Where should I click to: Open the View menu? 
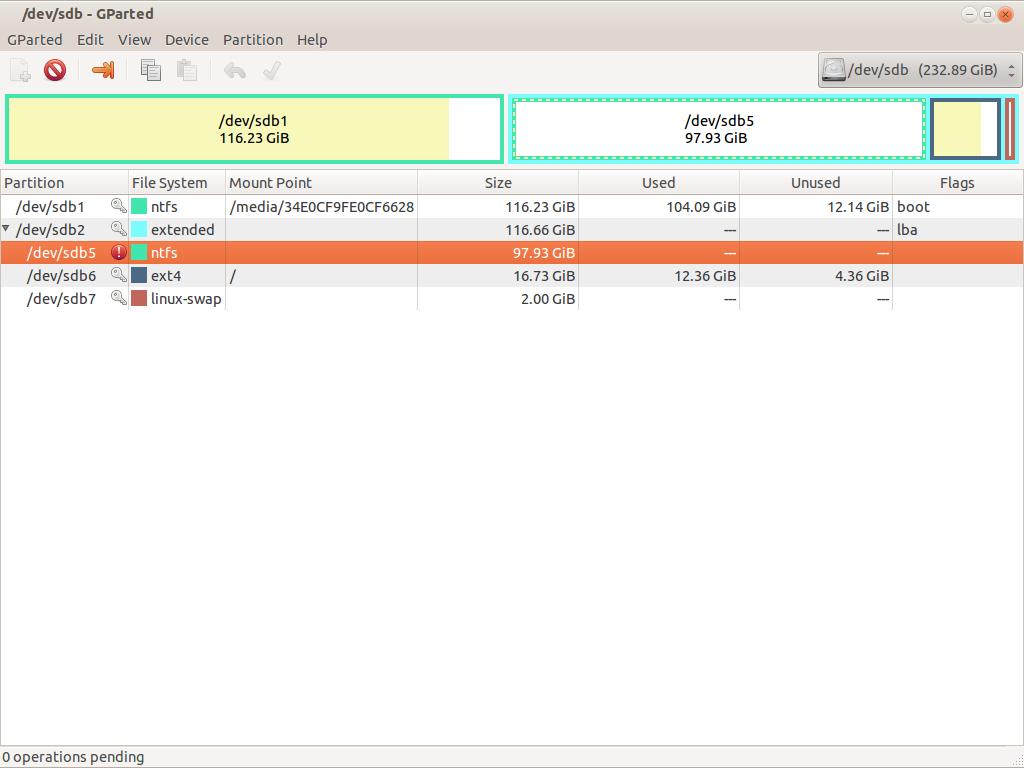point(134,40)
